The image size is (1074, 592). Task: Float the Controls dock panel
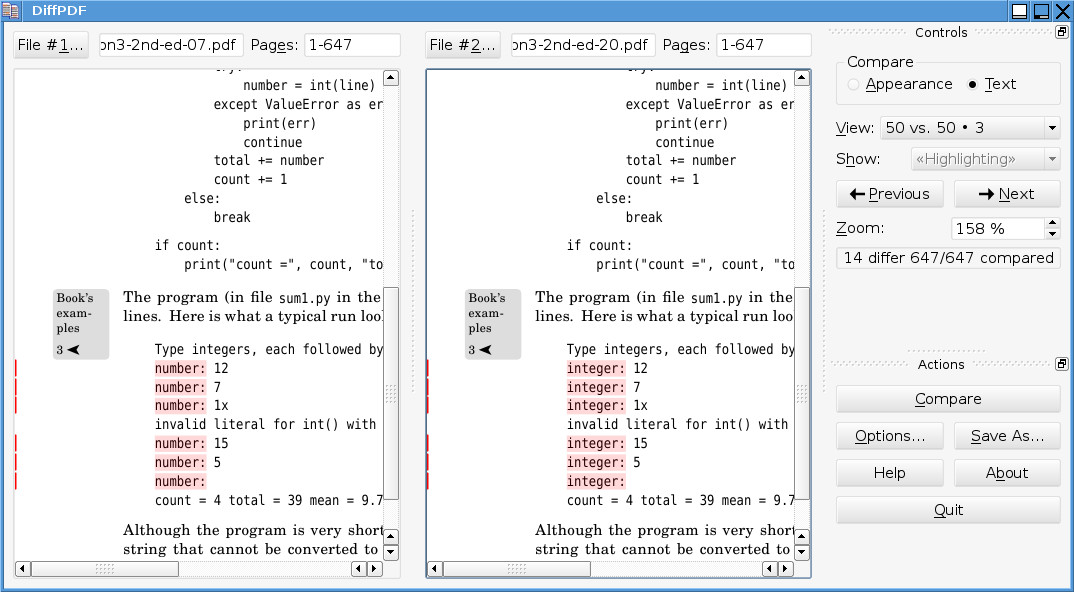click(x=1062, y=32)
